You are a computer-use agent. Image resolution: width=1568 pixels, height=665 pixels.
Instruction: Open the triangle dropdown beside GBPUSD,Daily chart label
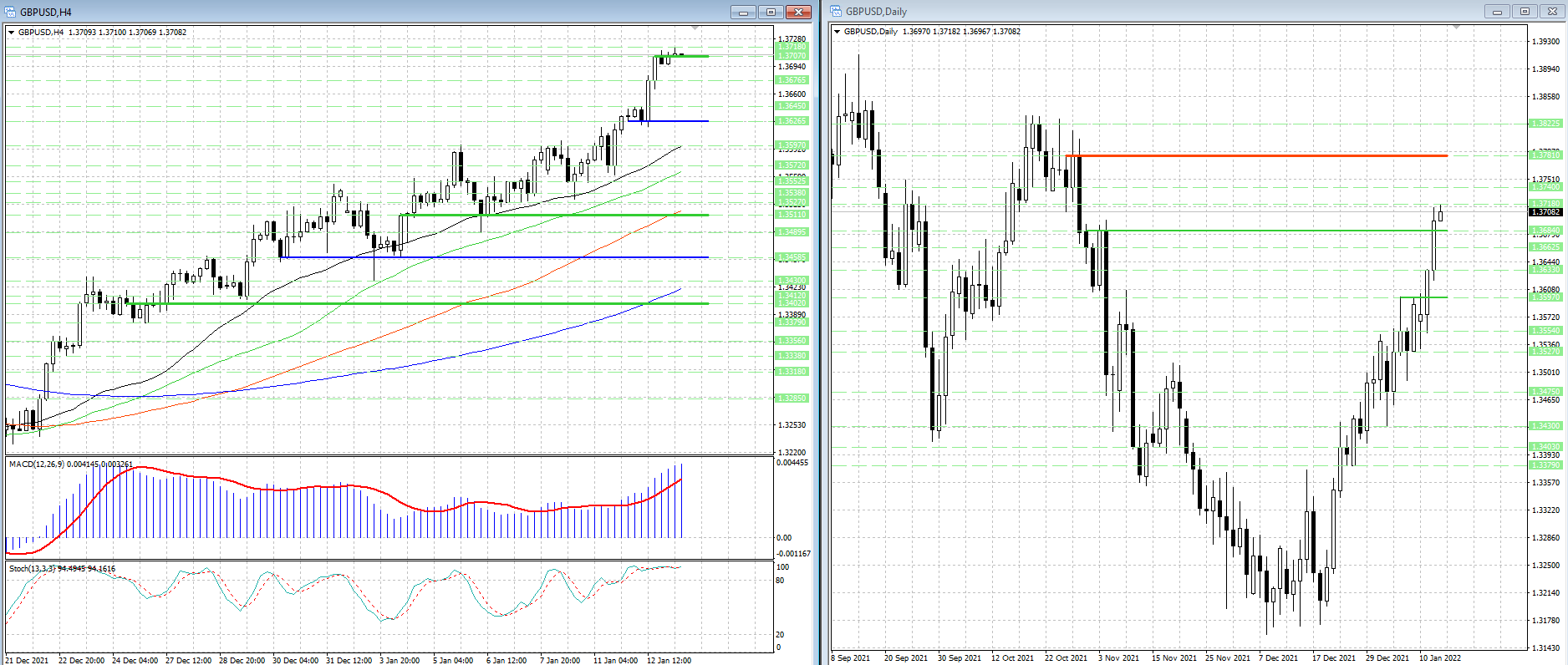(x=837, y=32)
